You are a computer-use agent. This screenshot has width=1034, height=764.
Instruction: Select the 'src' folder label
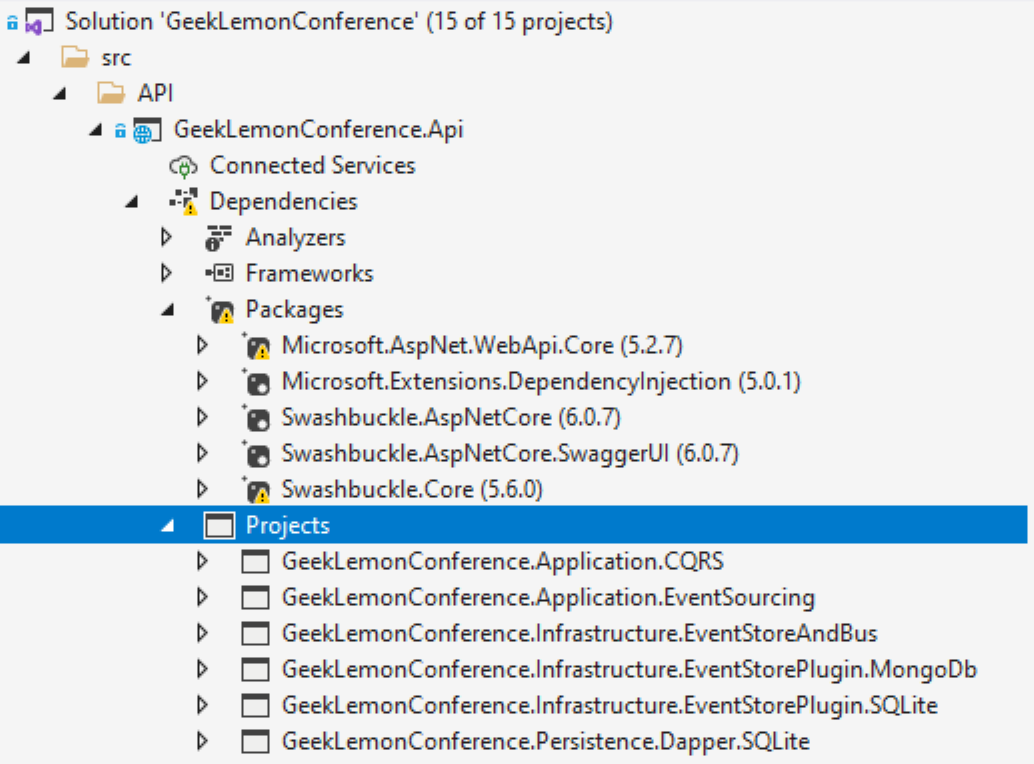(116, 59)
